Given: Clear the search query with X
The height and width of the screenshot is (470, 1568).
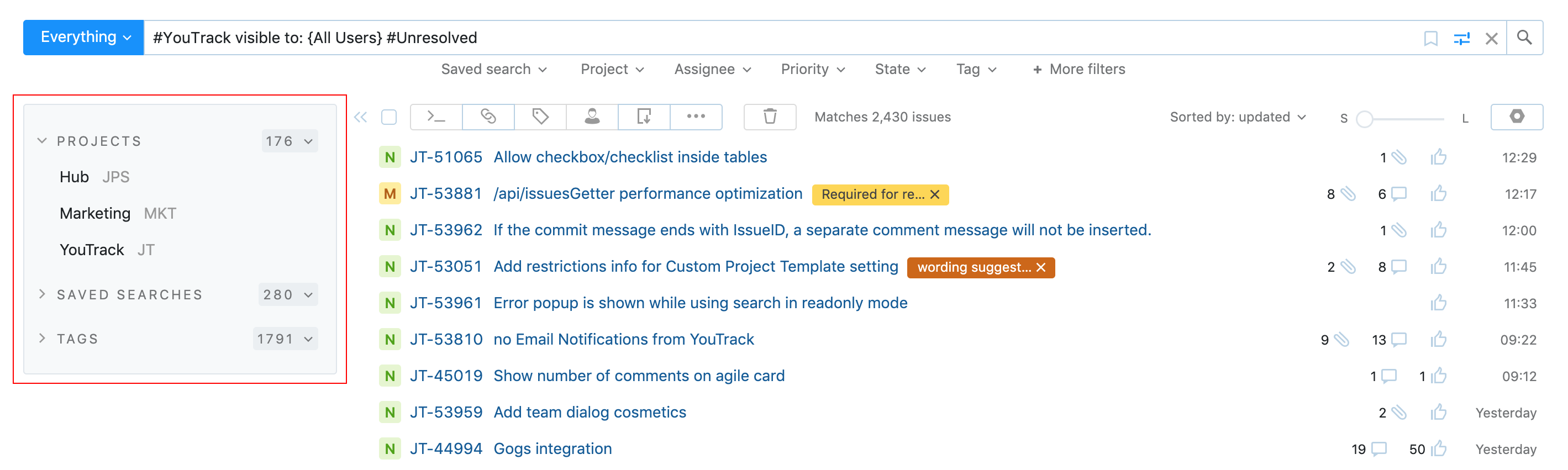Looking at the screenshot, I should (x=1491, y=38).
